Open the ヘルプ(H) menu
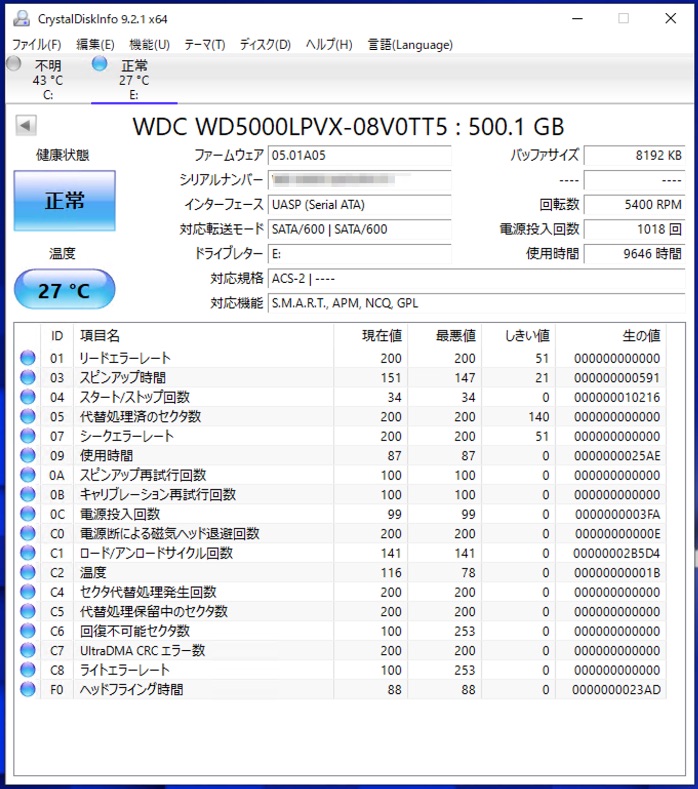This screenshot has width=698, height=789. (329, 45)
